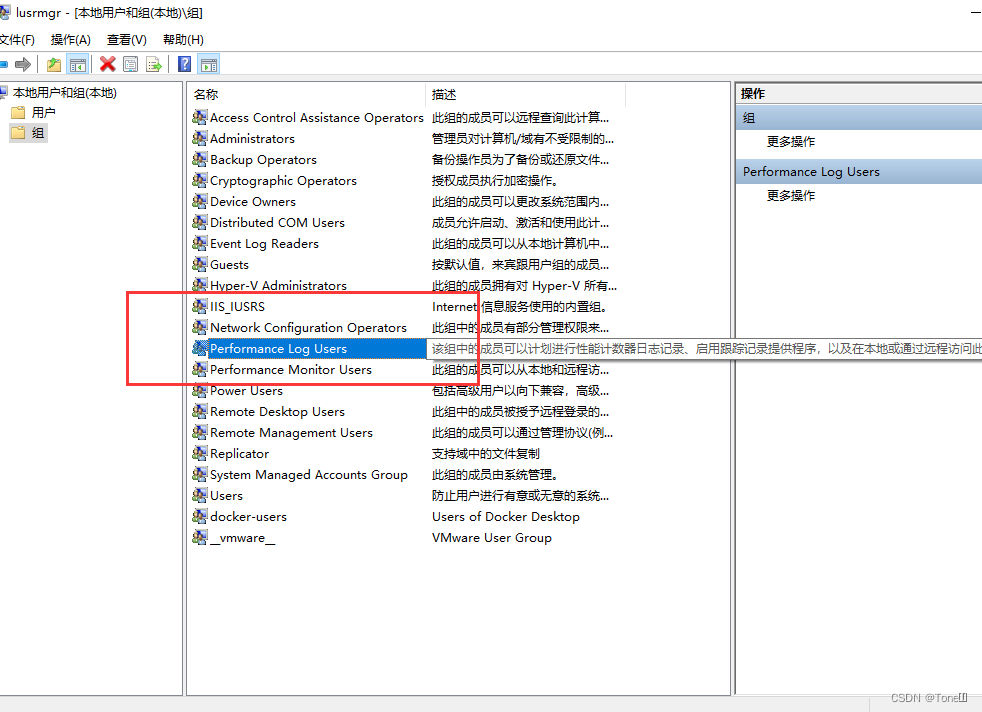Click the IIS_IUSRS group icon
Viewport: 982px width, 712px height.
200,306
